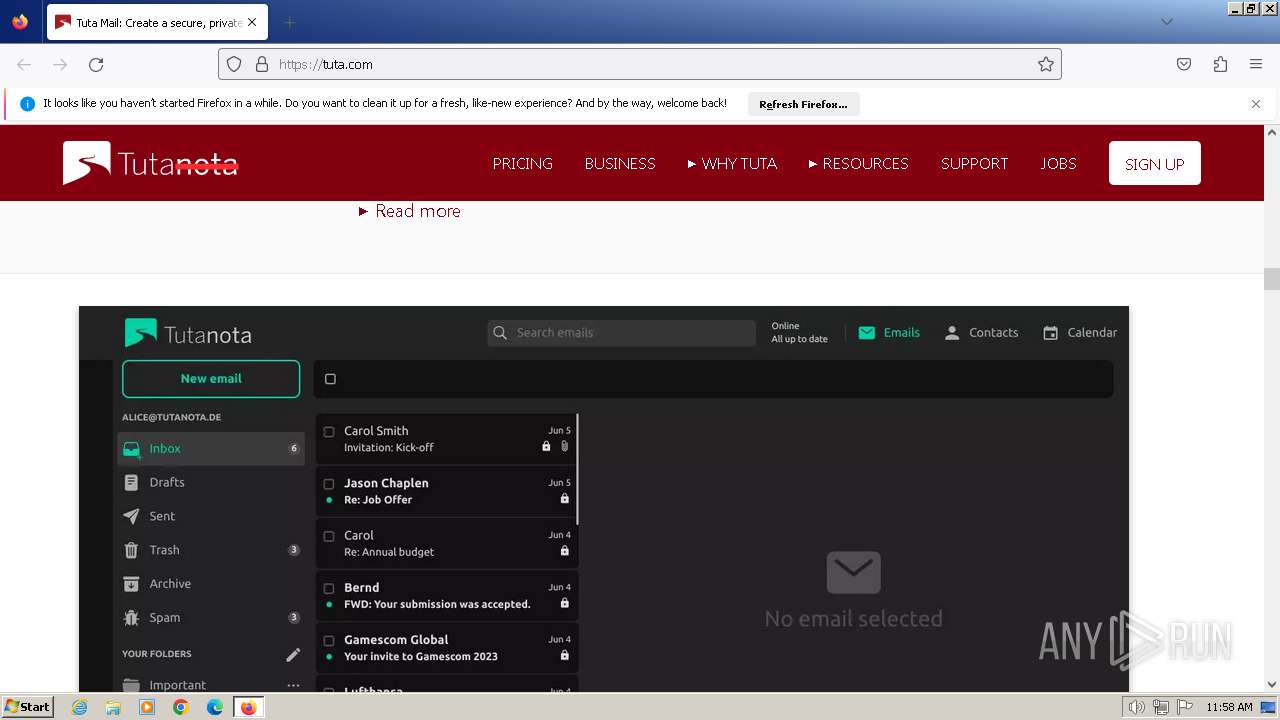Click the Inbox folder icon
This screenshot has width=1280, height=720.
(x=131, y=449)
